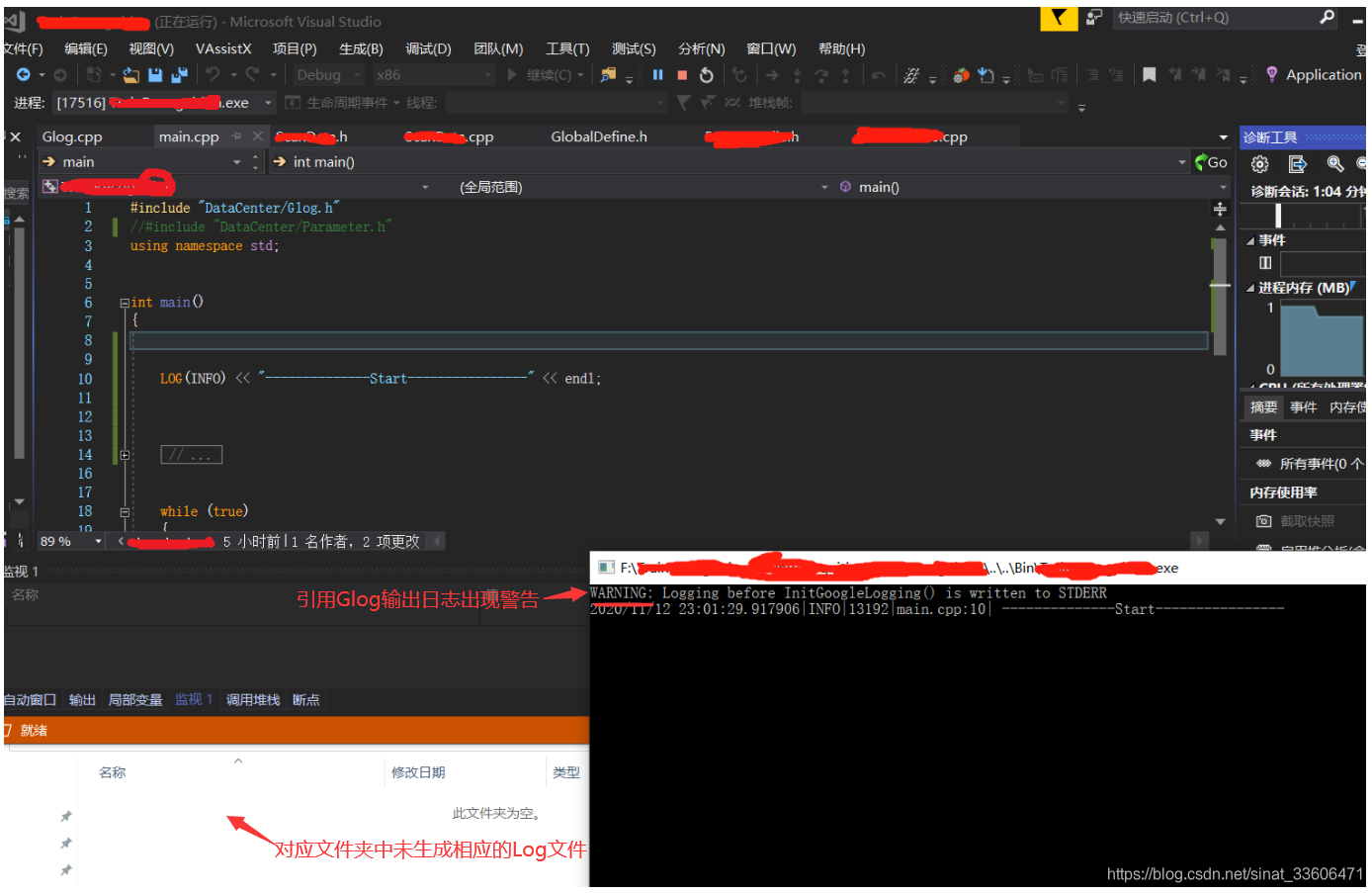Toggle the breakpoint flag bookmark icon
1372x893 pixels.
tap(1149, 74)
